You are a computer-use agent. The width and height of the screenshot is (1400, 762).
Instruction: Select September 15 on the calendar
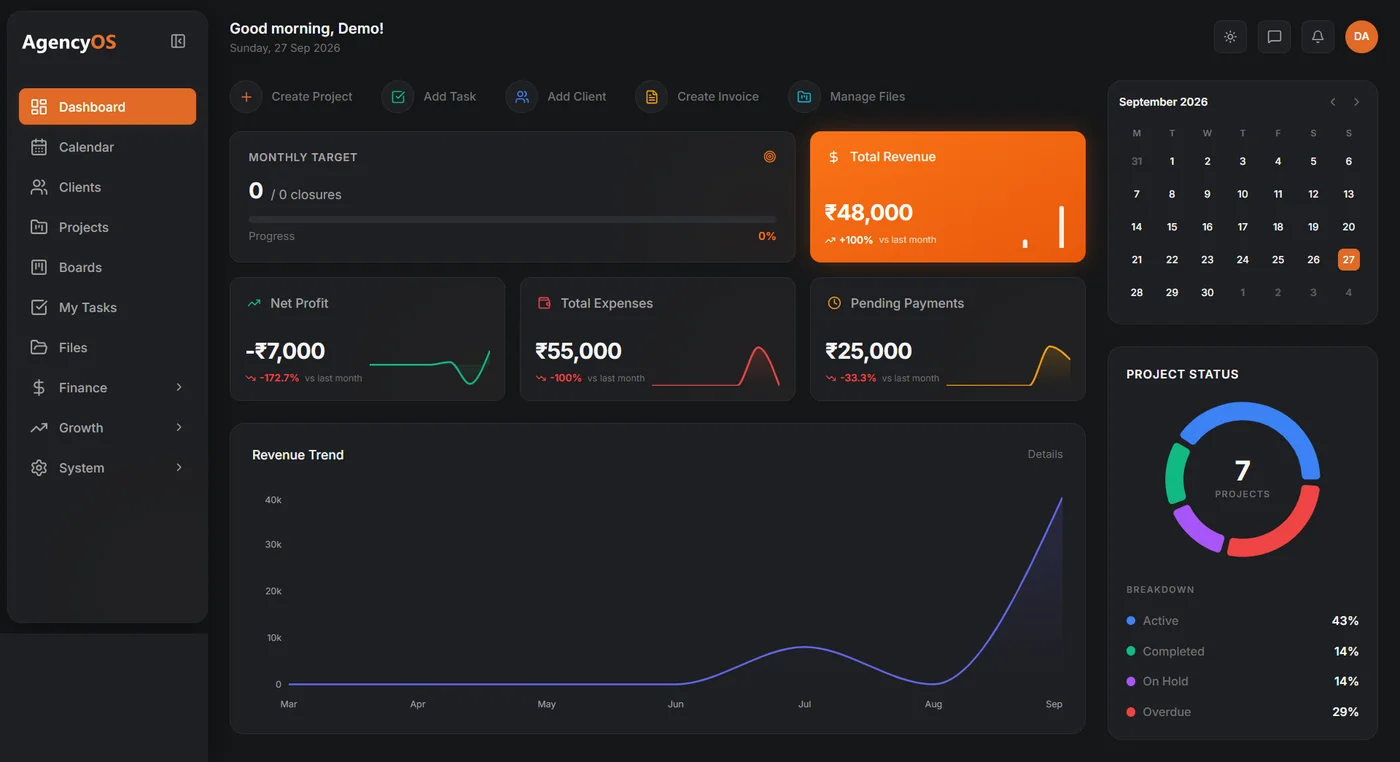[x=1172, y=227]
